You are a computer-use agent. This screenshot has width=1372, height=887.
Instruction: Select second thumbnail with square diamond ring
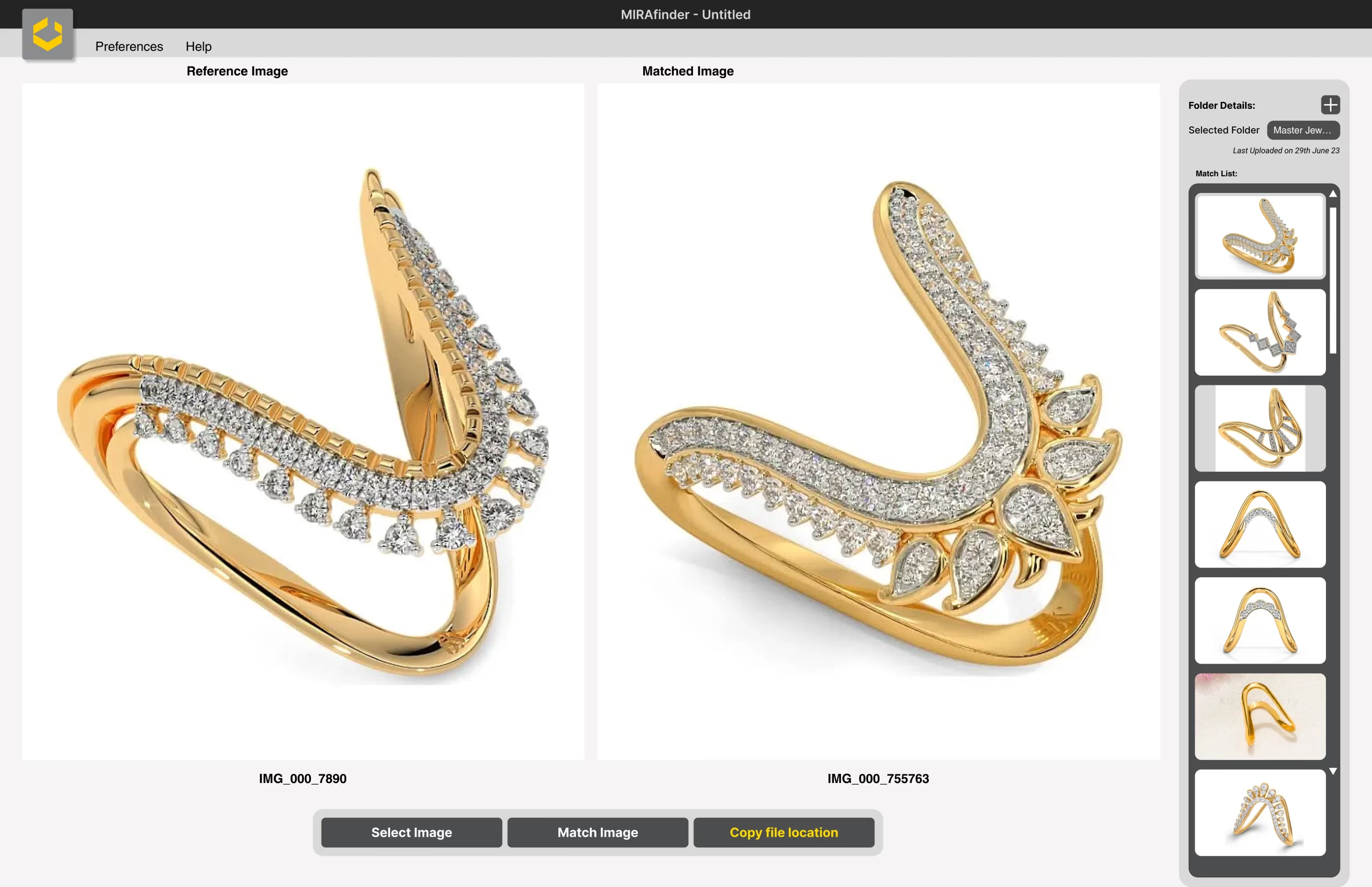(1259, 332)
